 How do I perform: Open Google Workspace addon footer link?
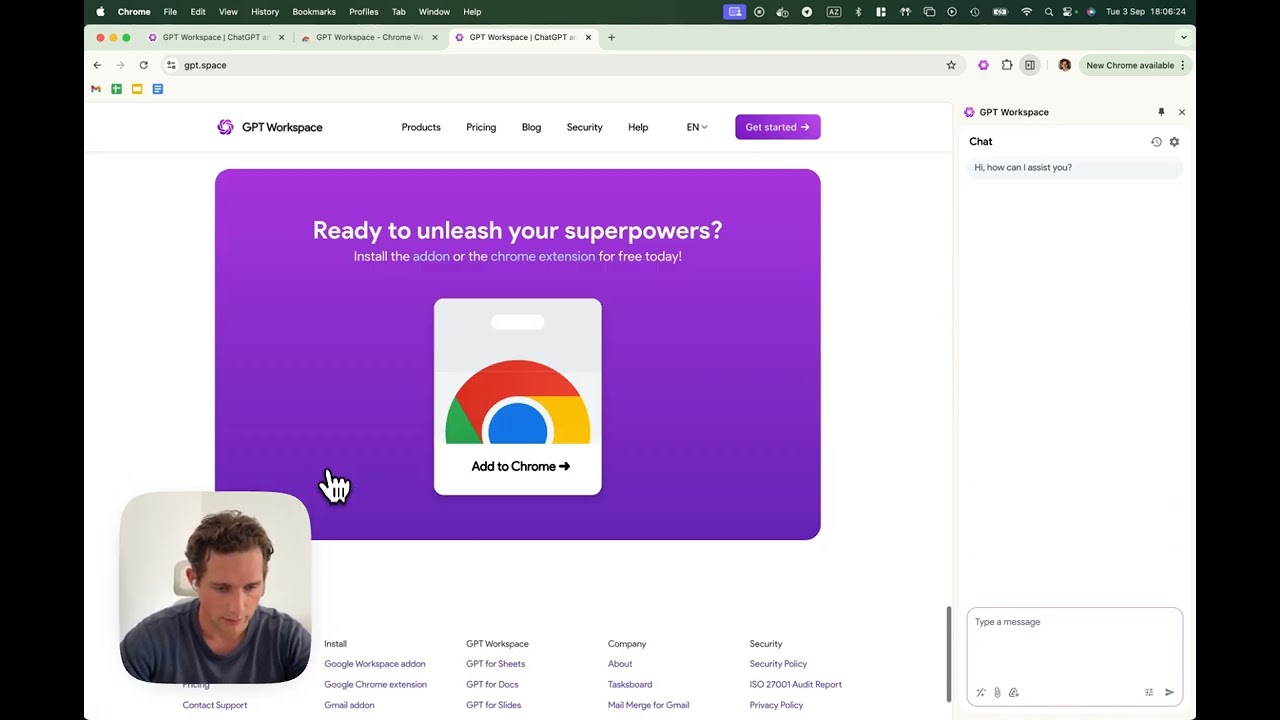pos(374,664)
